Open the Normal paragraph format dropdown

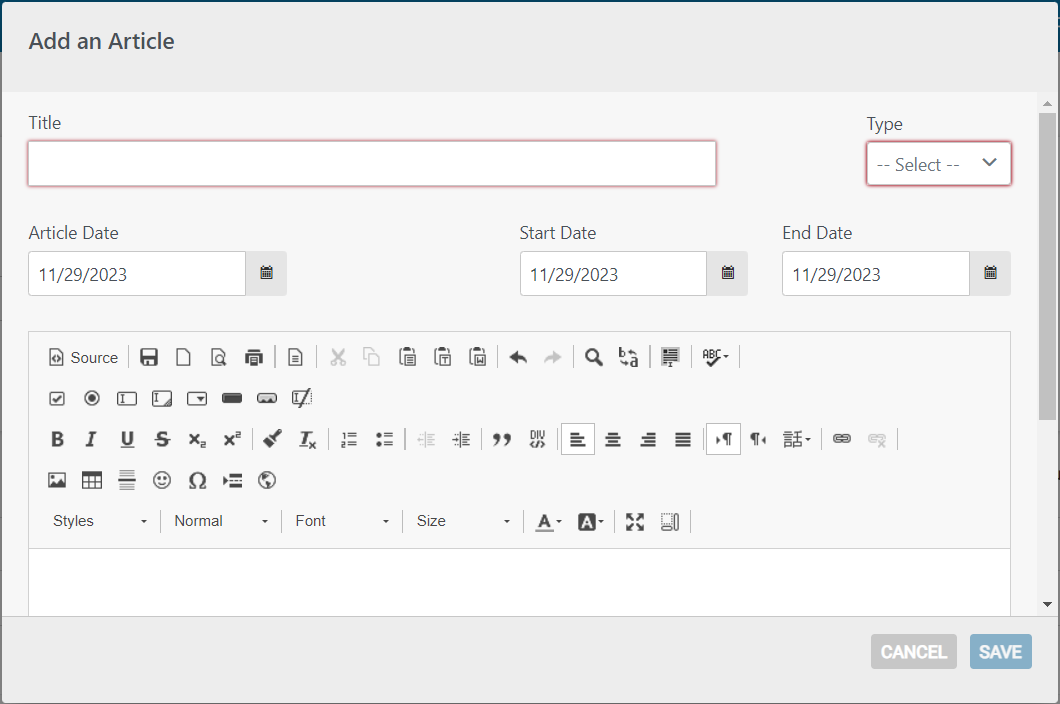click(x=221, y=521)
